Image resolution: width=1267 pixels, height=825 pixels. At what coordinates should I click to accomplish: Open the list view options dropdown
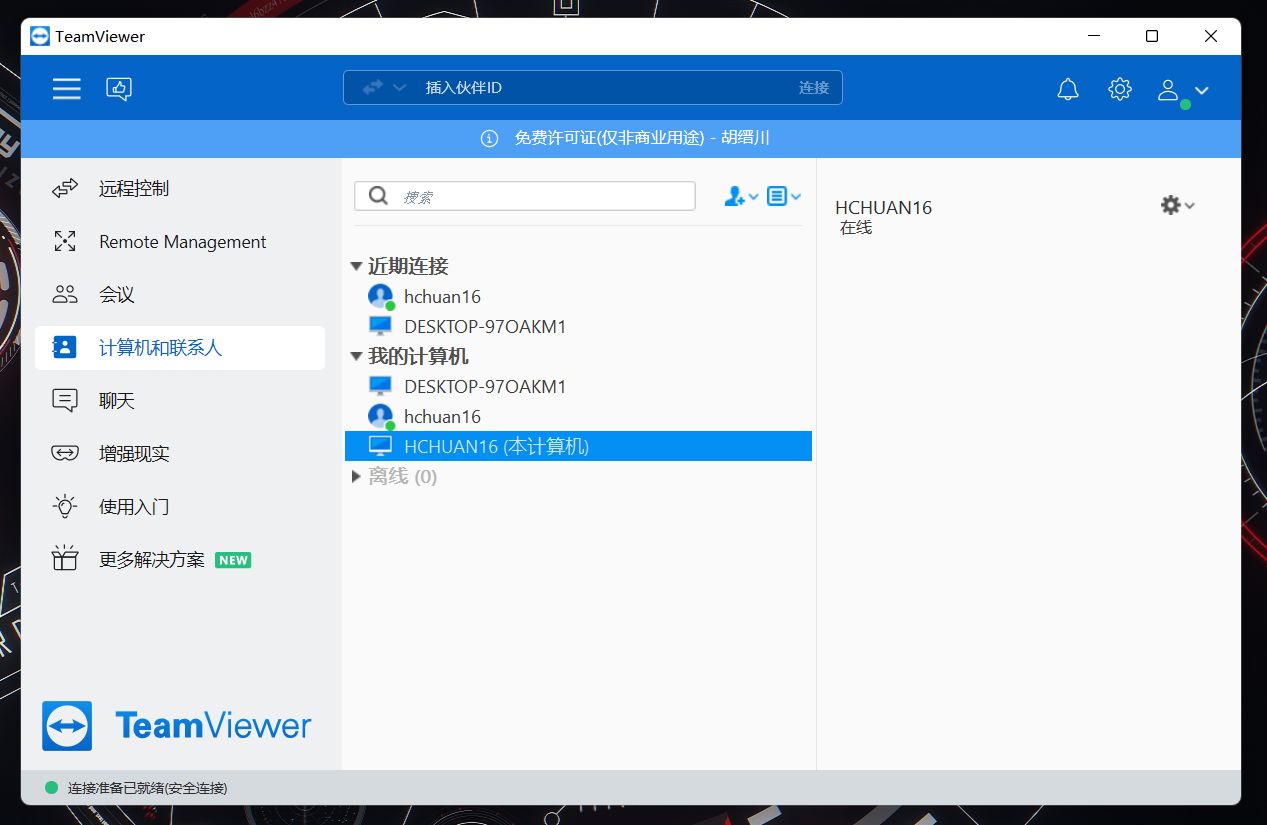[784, 196]
